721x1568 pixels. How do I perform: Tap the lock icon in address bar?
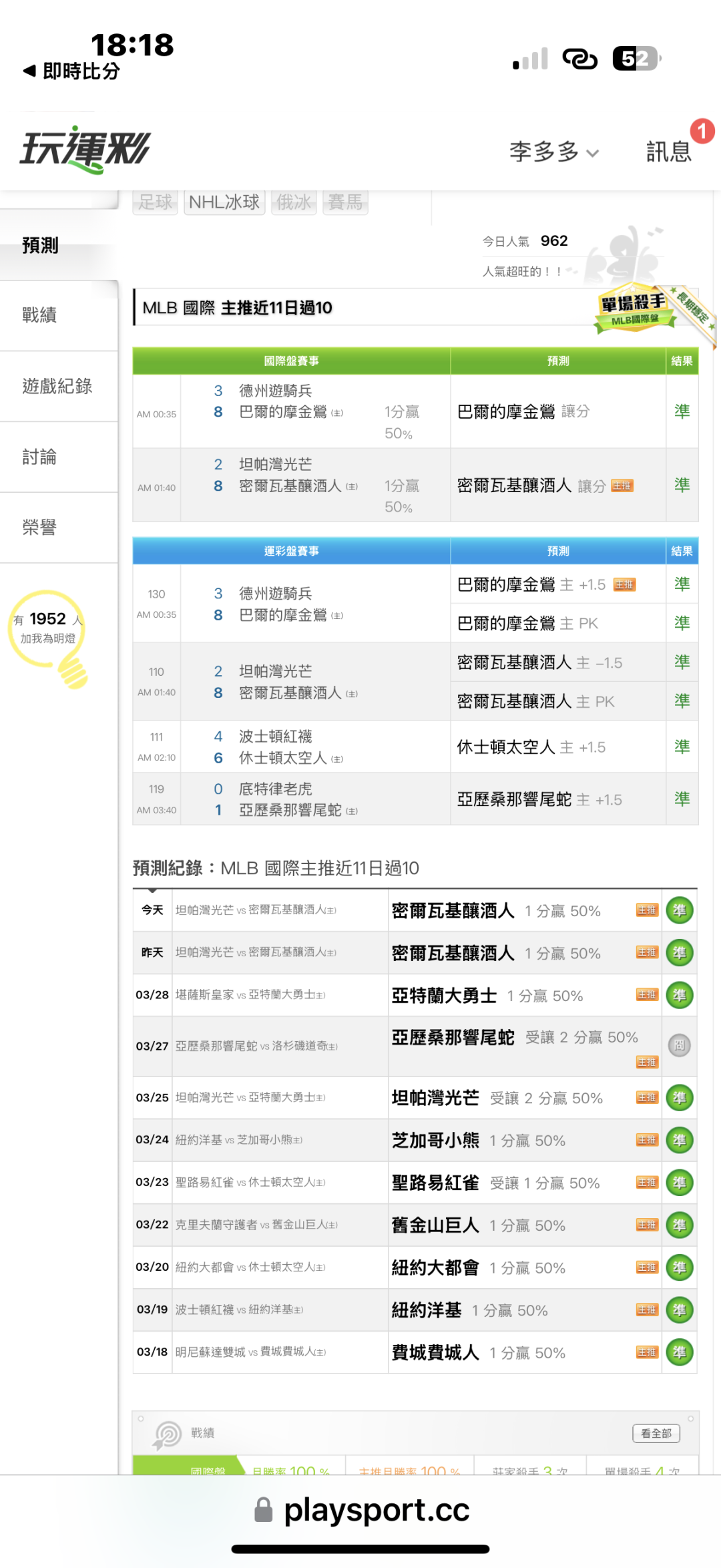pyautogui.click(x=264, y=1511)
